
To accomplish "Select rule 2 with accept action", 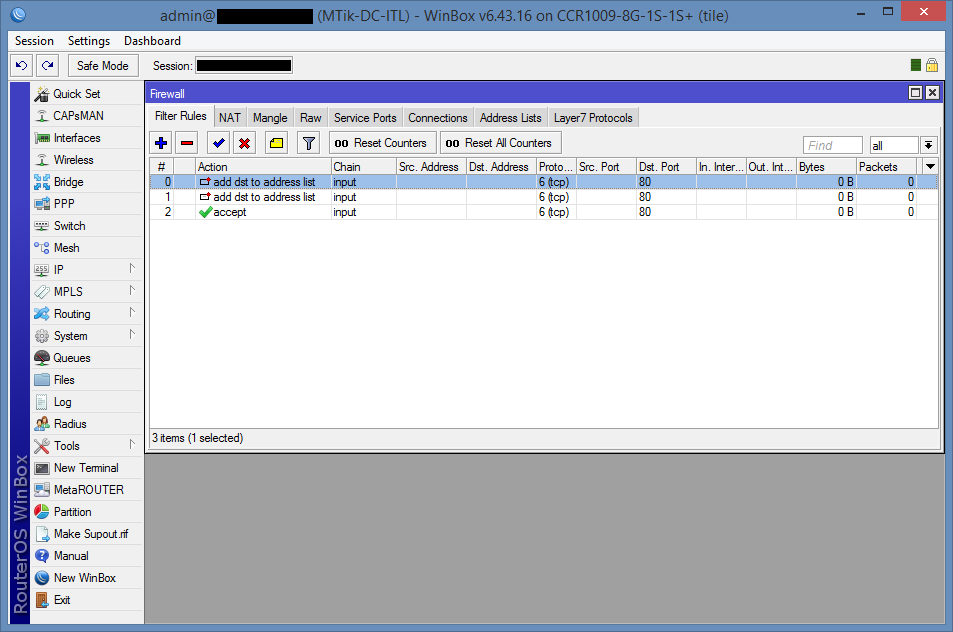I will [x=544, y=212].
